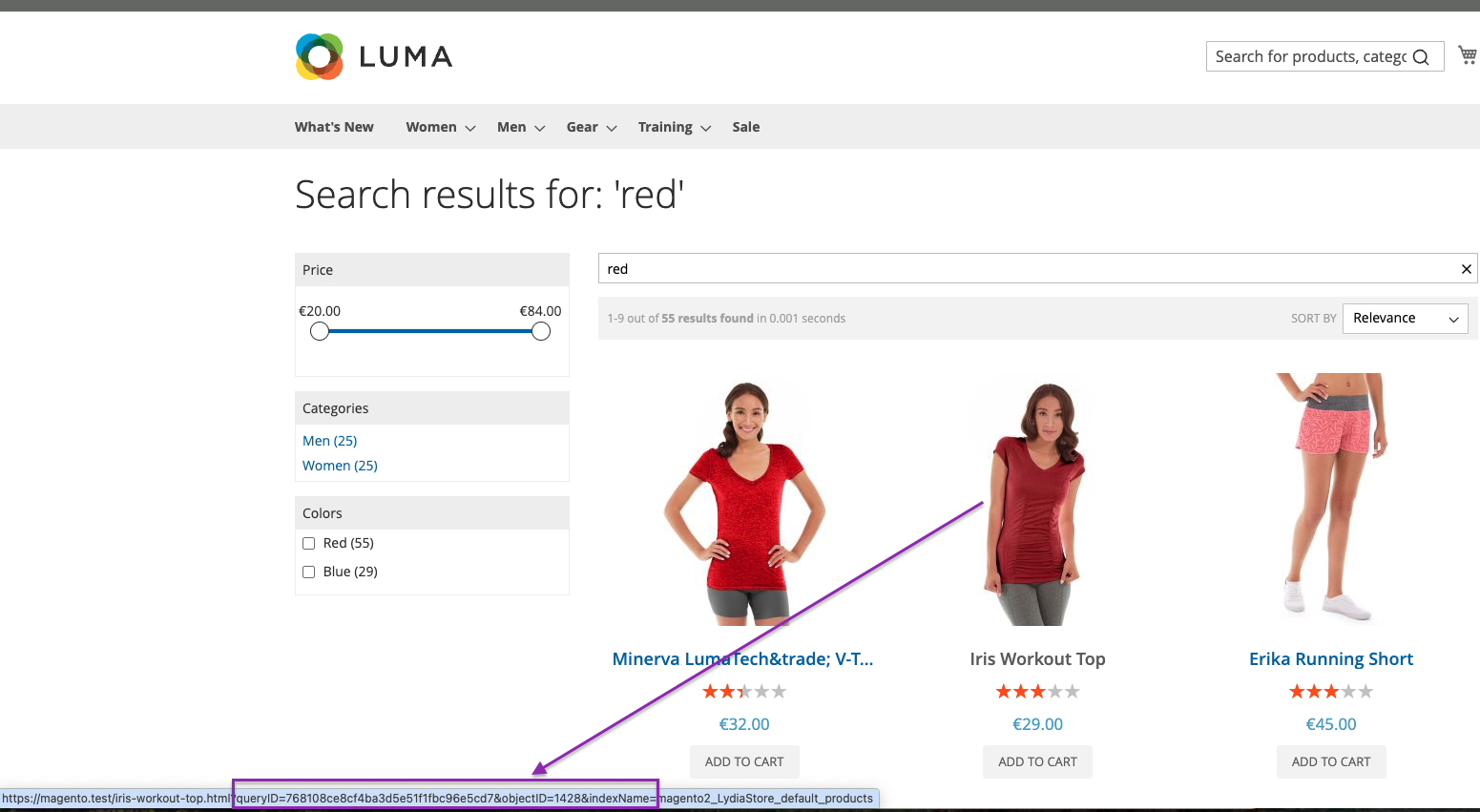Image resolution: width=1480 pixels, height=812 pixels.
Task: Click Erika Running Short star rating
Action: click(x=1331, y=692)
